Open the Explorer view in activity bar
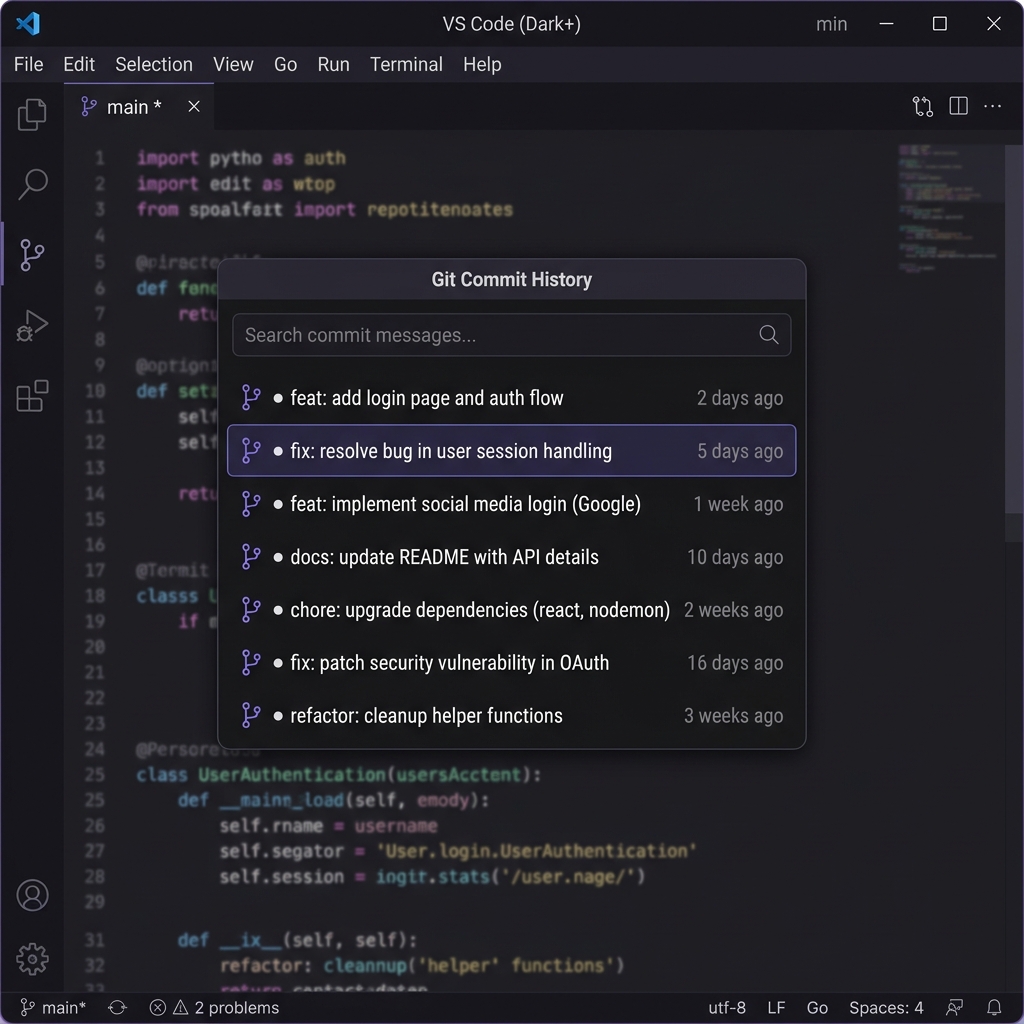The width and height of the screenshot is (1024, 1024). tap(32, 114)
